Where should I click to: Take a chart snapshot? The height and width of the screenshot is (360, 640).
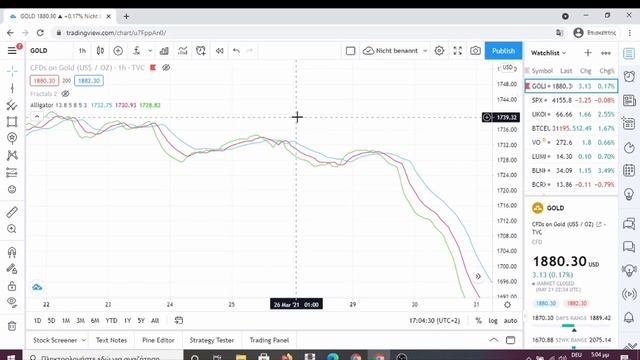(475, 51)
